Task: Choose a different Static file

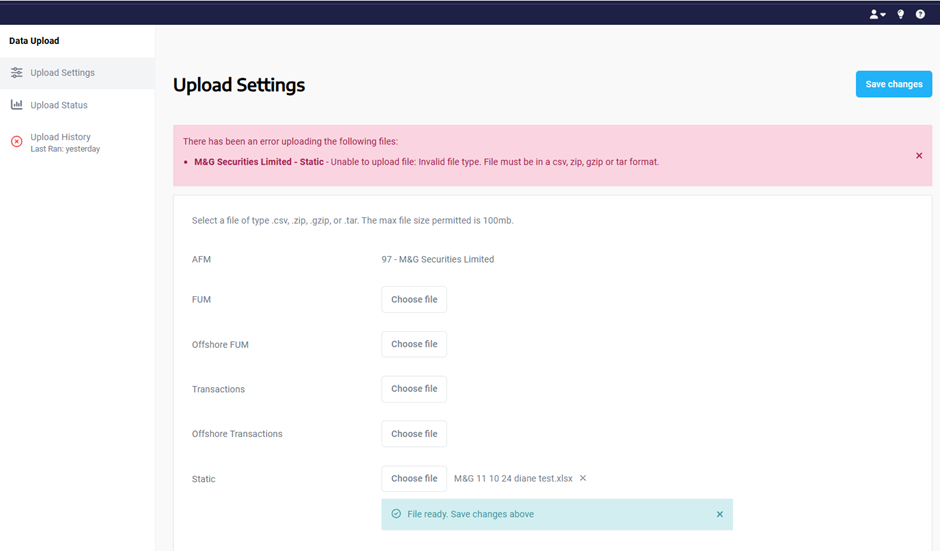Action: coord(414,479)
